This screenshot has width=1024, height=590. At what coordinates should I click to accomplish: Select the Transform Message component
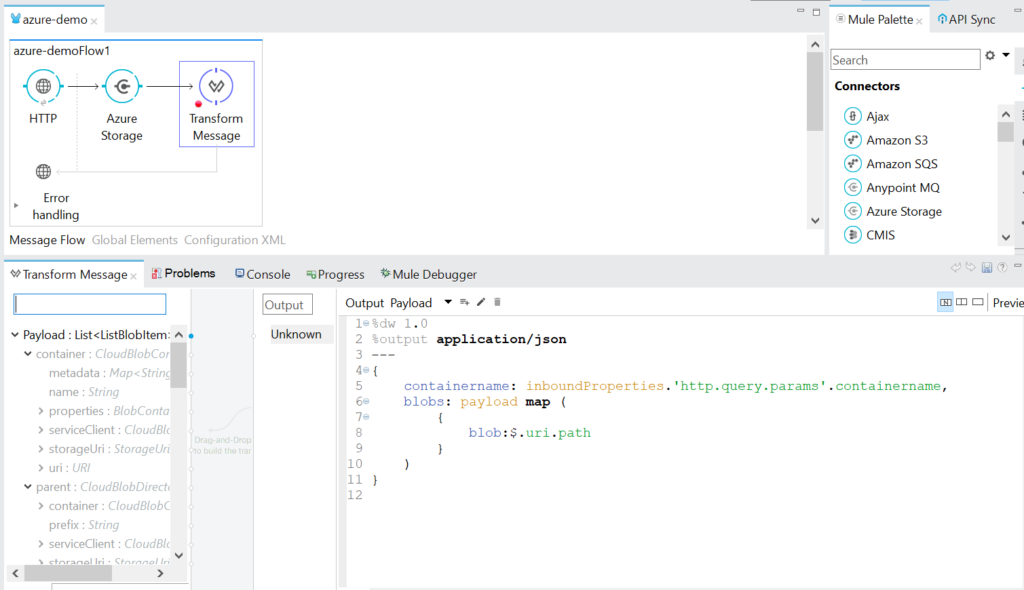click(x=216, y=86)
